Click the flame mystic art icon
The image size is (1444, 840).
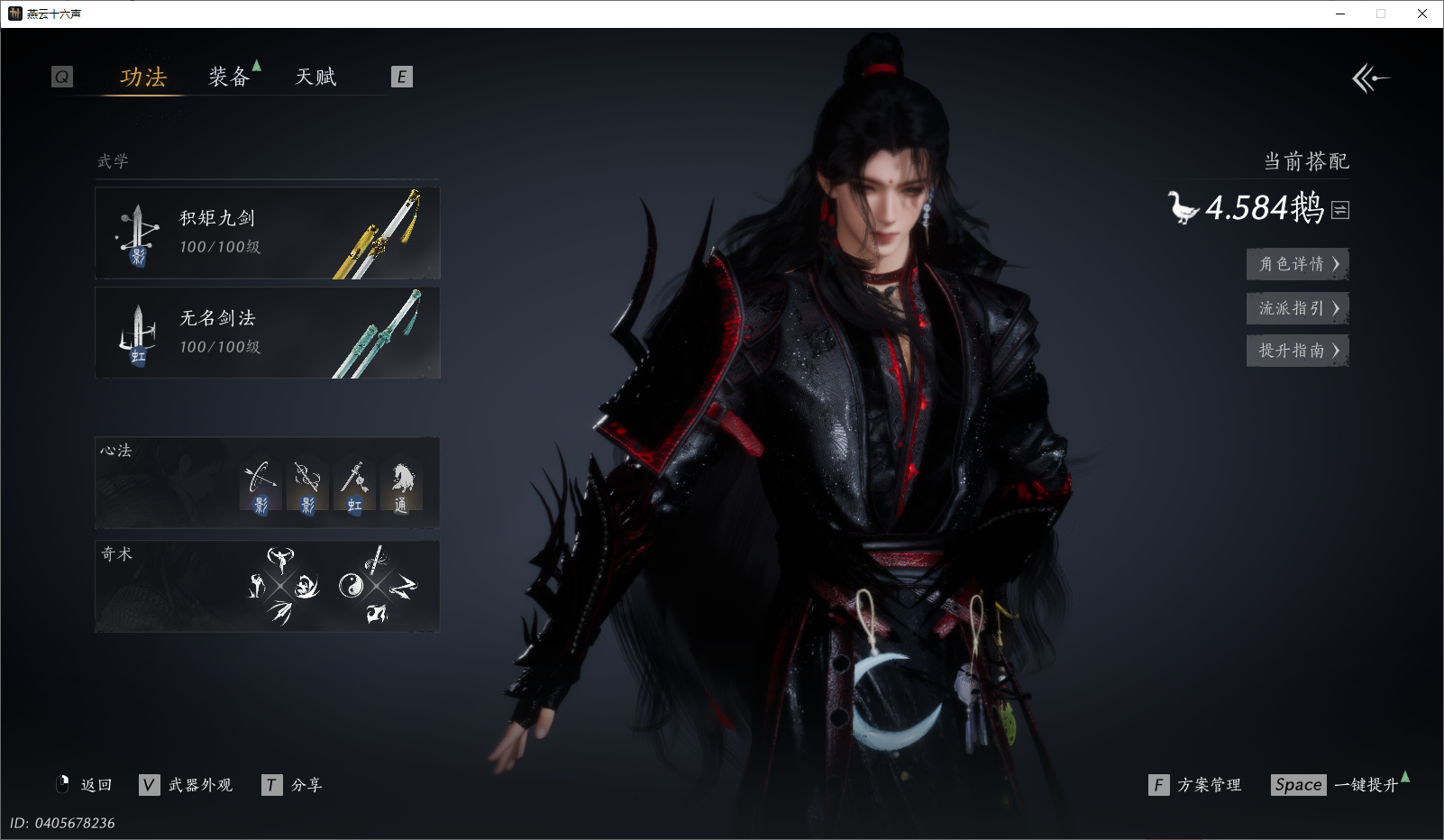(377, 614)
